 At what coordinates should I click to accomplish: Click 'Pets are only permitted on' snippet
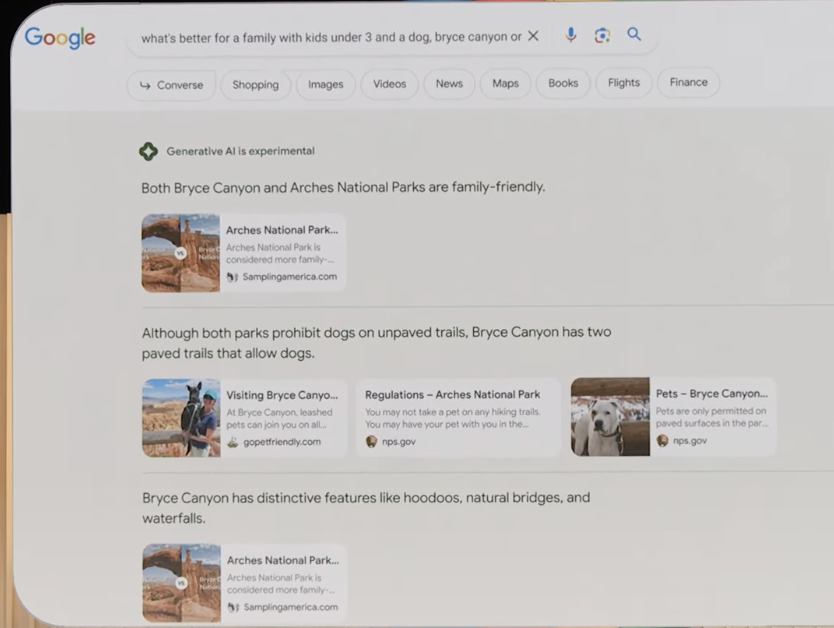pos(712,417)
